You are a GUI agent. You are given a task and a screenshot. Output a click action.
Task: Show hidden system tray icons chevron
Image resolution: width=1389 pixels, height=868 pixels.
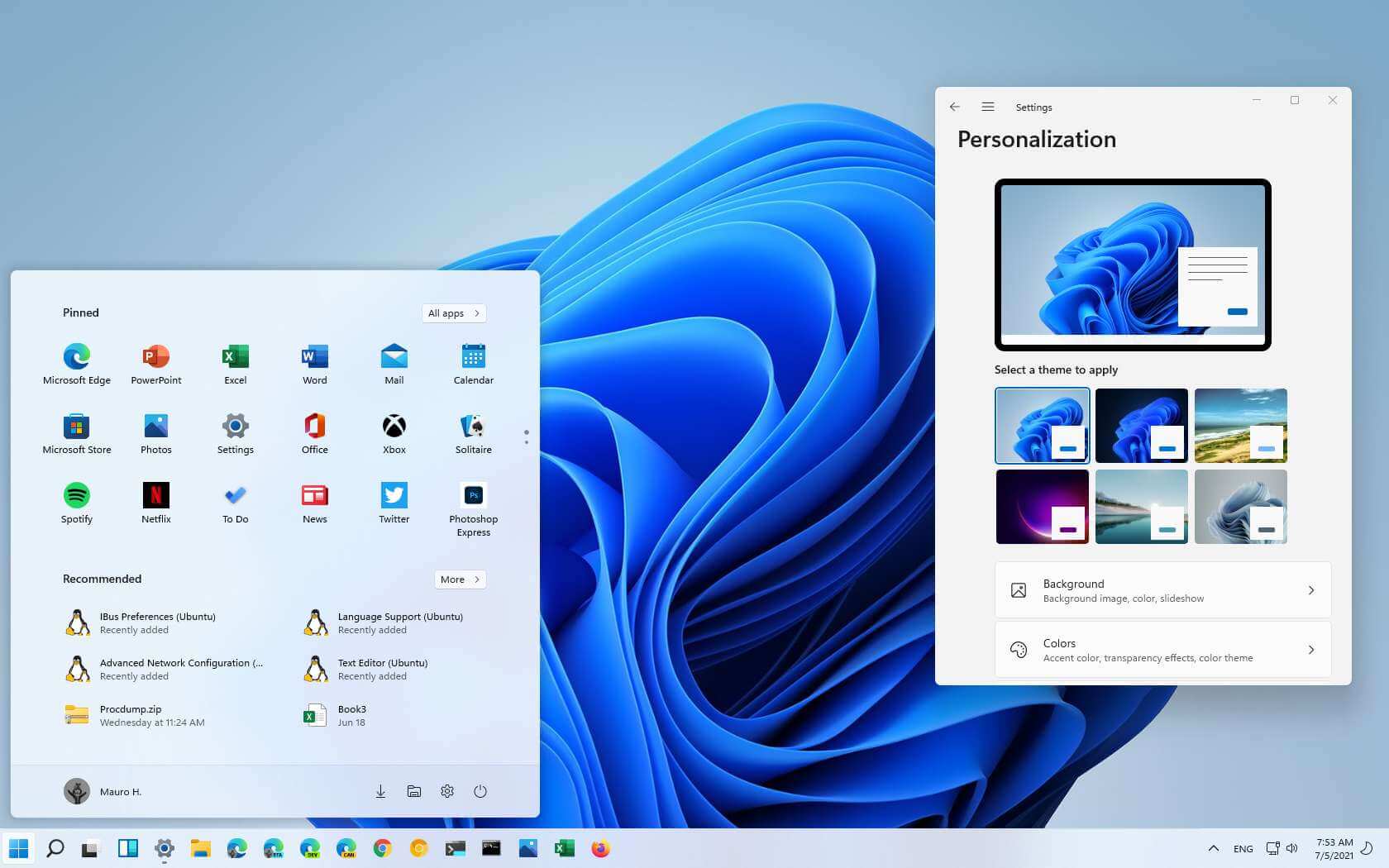(x=1213, y=848)
